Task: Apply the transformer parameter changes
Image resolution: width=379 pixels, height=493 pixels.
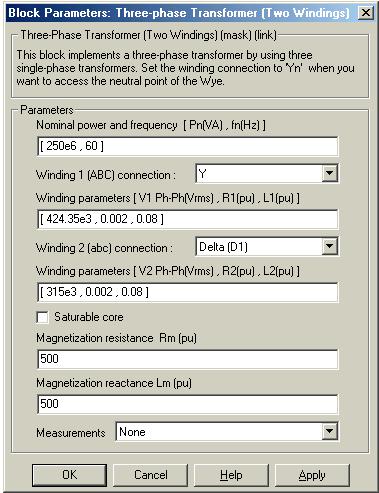Action: click(312, 475)
